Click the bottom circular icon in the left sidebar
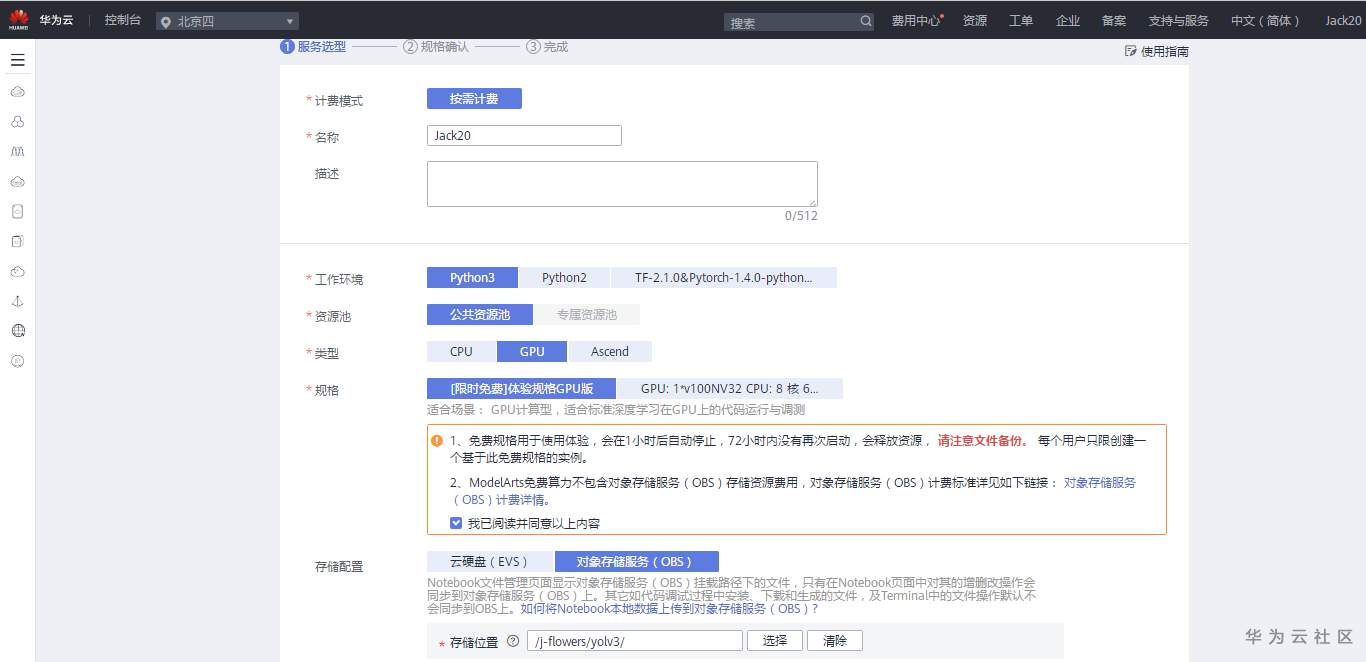 coord(18,361)
